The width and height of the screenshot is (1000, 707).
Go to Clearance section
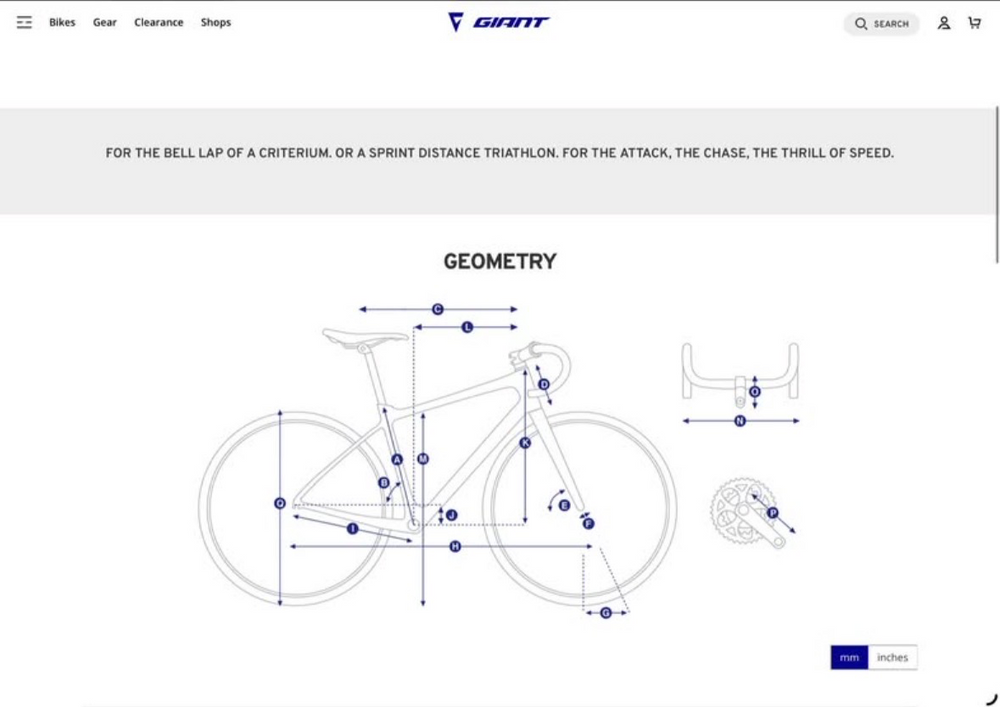pos(159,22)
